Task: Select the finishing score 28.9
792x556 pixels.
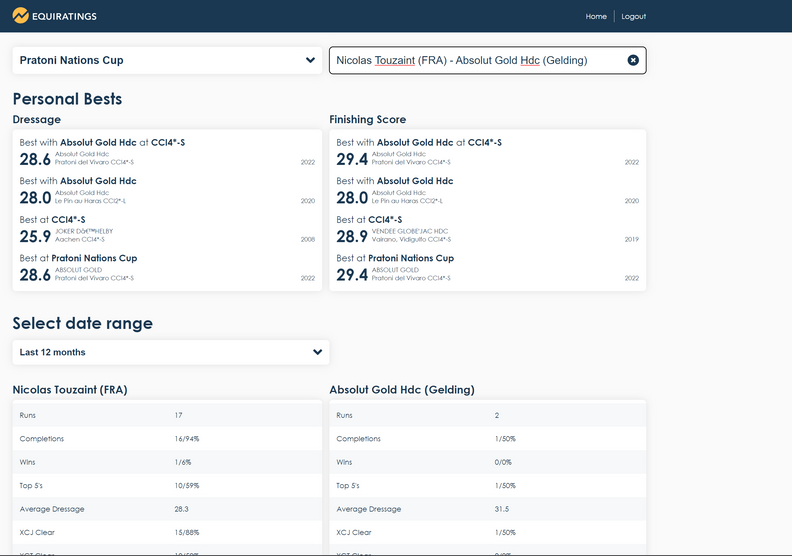Action: coord(352,236)
